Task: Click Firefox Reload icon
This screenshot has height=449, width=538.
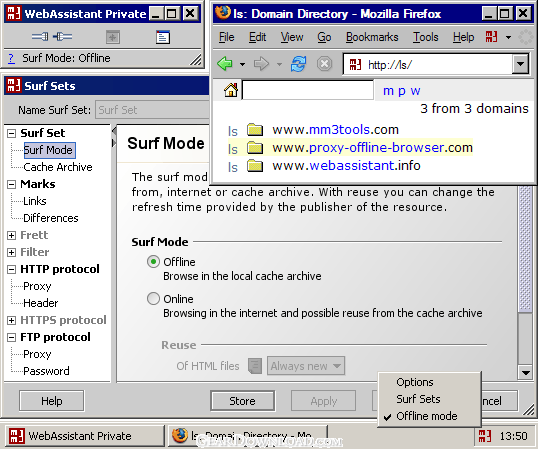Action: click(x=299, y=64)
